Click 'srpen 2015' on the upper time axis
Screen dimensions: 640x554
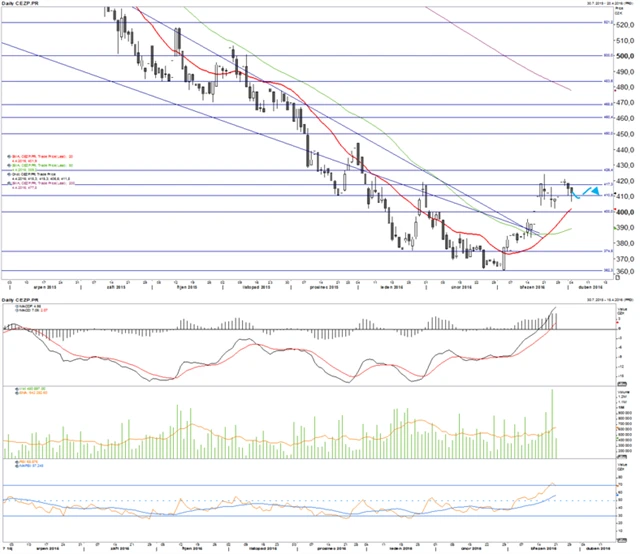click(44, 287)
